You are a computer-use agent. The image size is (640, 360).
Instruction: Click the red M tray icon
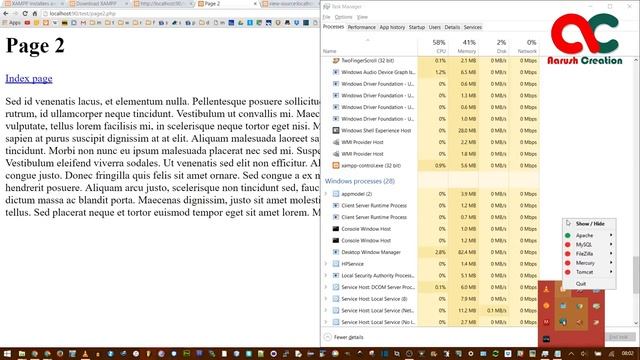546,322
